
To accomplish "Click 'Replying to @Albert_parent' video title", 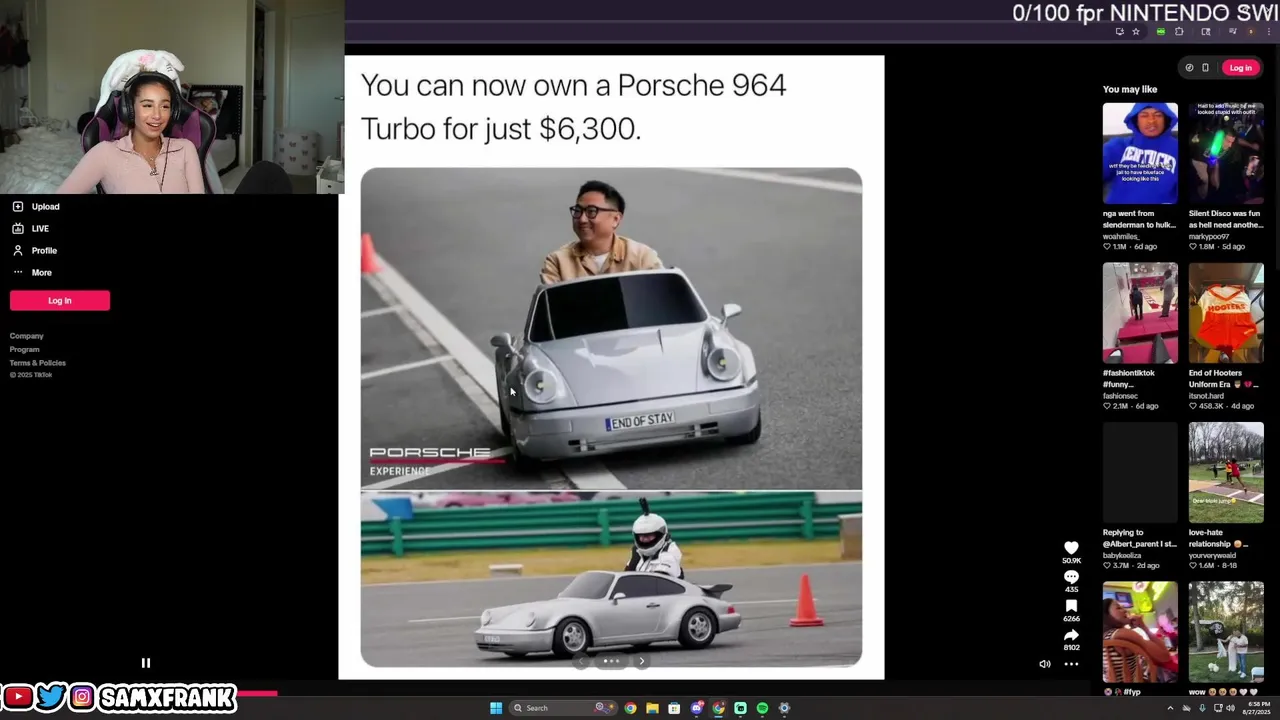I will 1139,538.
